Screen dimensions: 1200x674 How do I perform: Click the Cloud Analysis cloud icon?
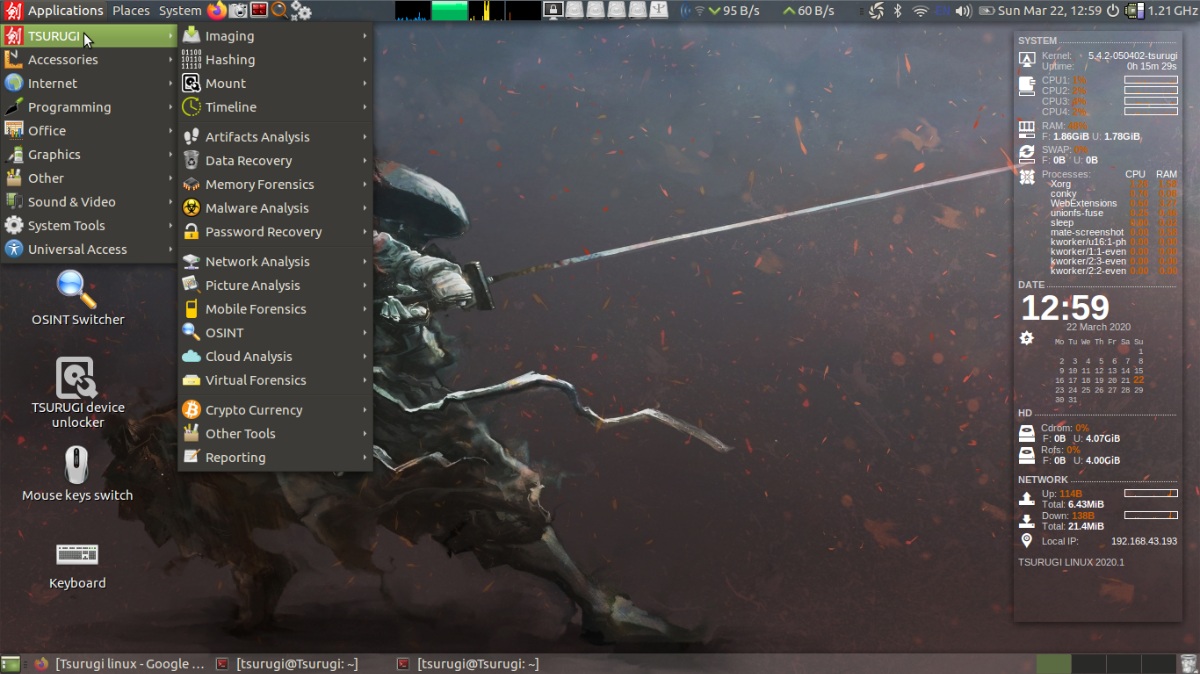click(x=191, y=356)
